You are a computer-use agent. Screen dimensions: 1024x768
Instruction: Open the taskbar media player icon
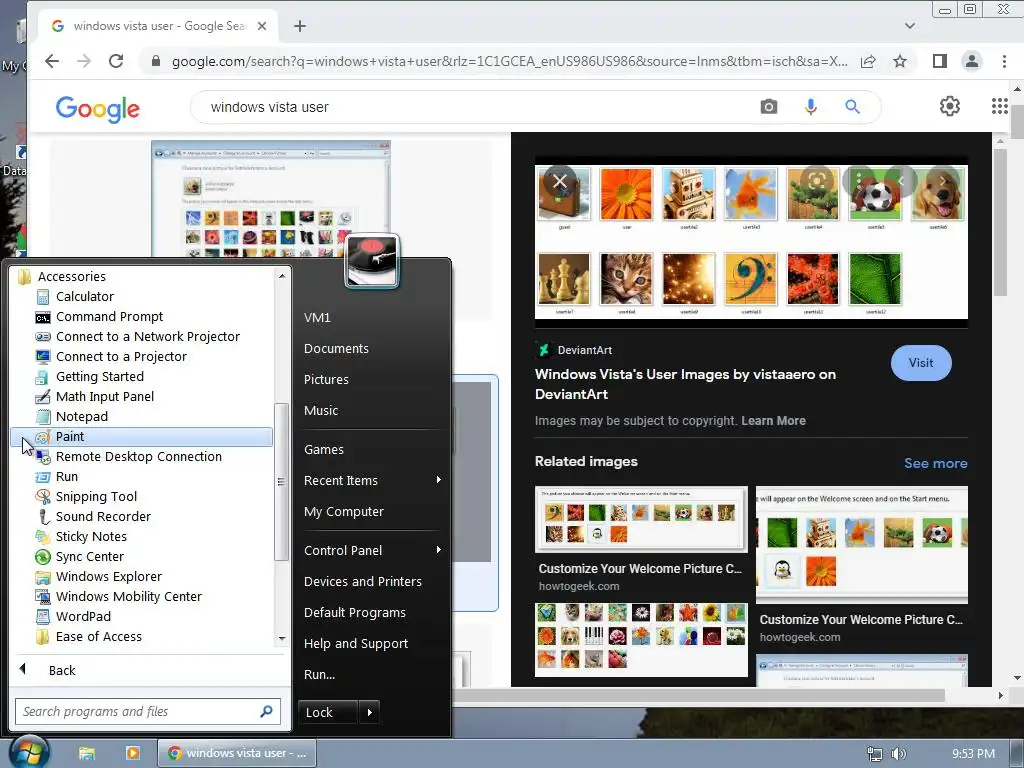click(x=133, y=753)
